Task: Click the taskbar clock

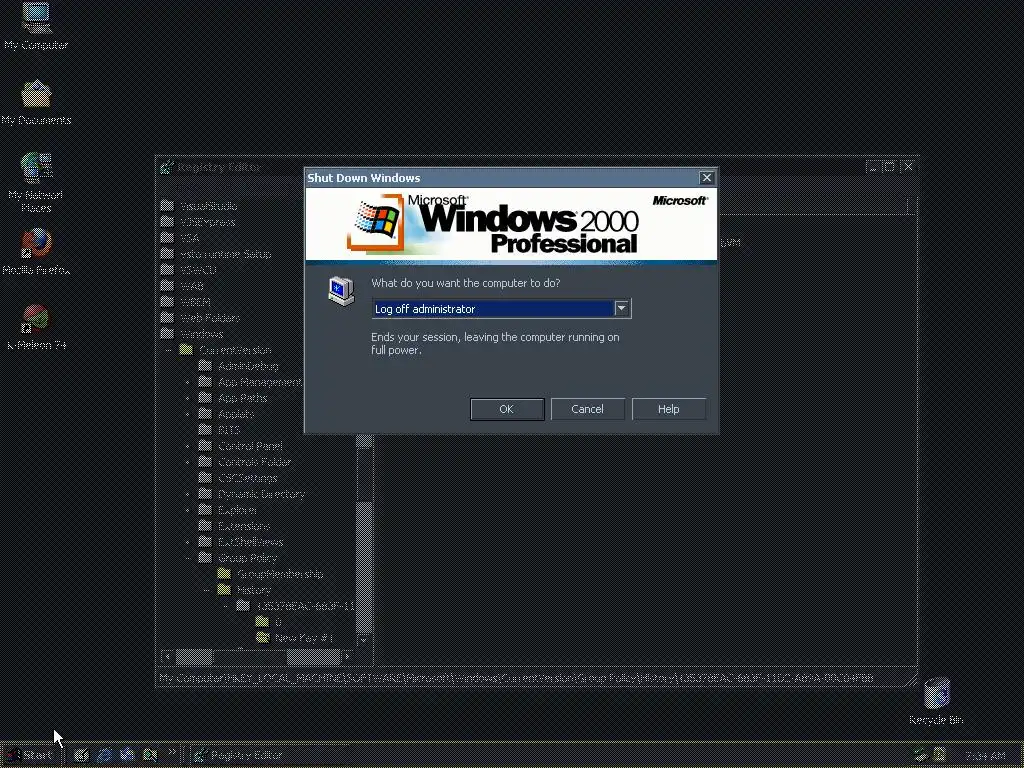Action: coord(986,756)
